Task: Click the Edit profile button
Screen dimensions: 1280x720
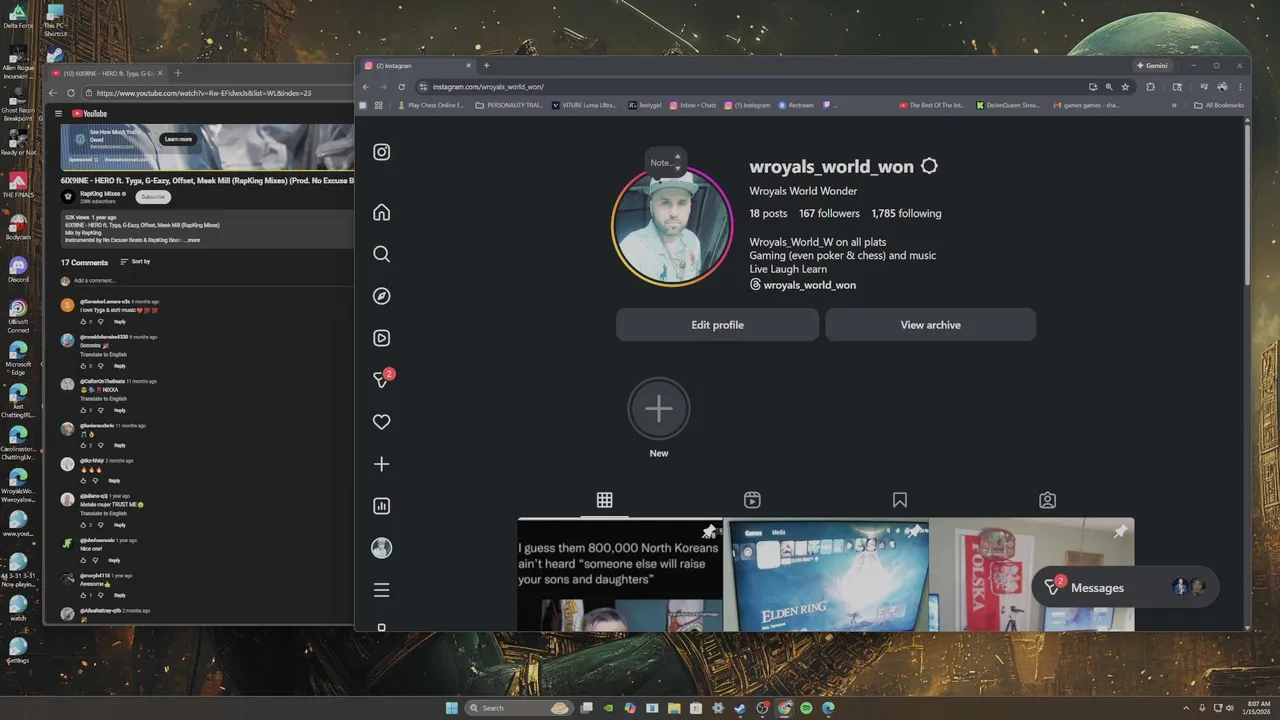Action: 717,325
